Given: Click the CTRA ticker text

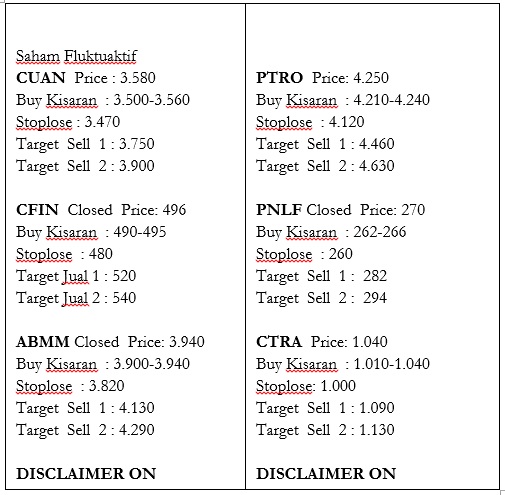Looking at the screenshot, I should pos(279,342).
